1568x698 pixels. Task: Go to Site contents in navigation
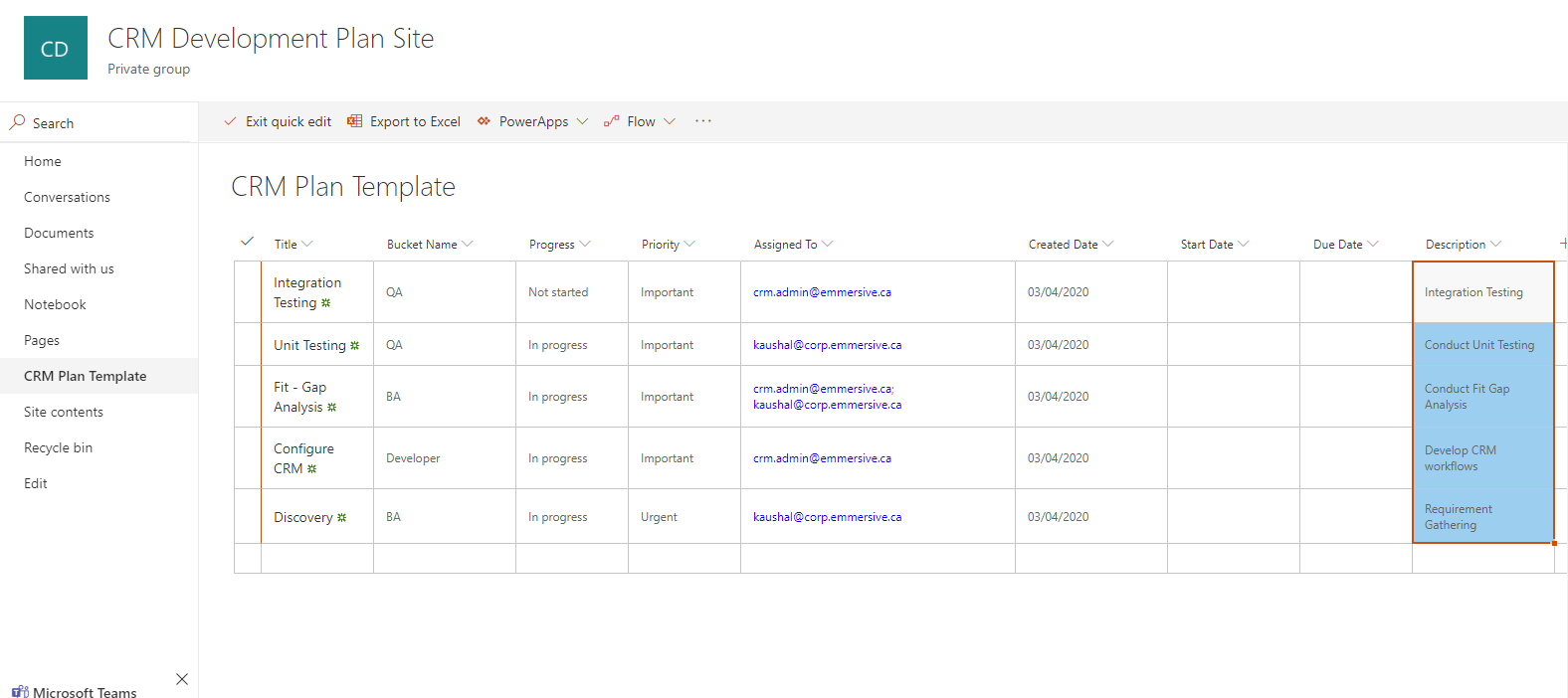[x=64, y=412]
